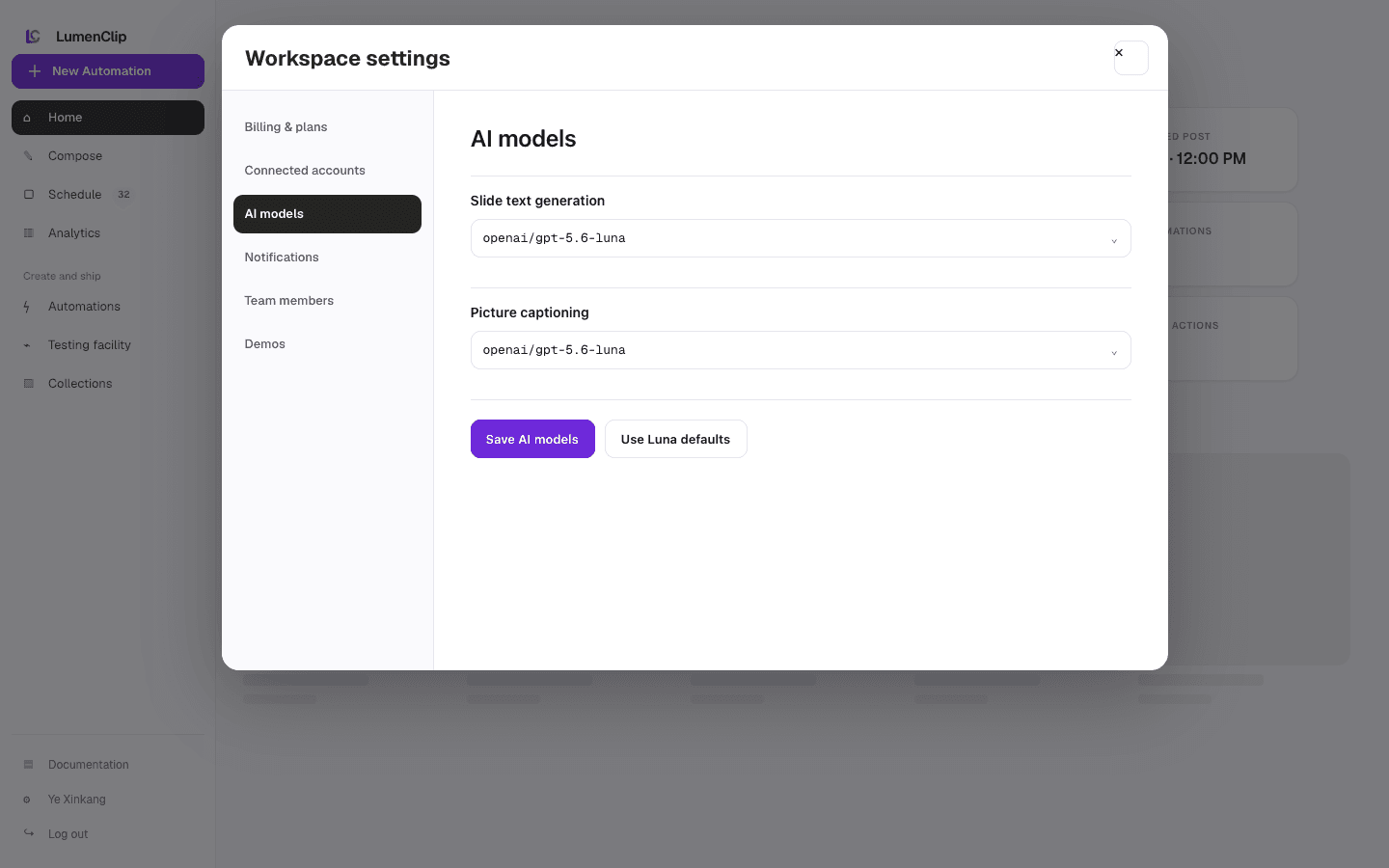Screen dimensions: 1389x868
Task: Open Billing & plans settings tab
Action: [327, 127]
